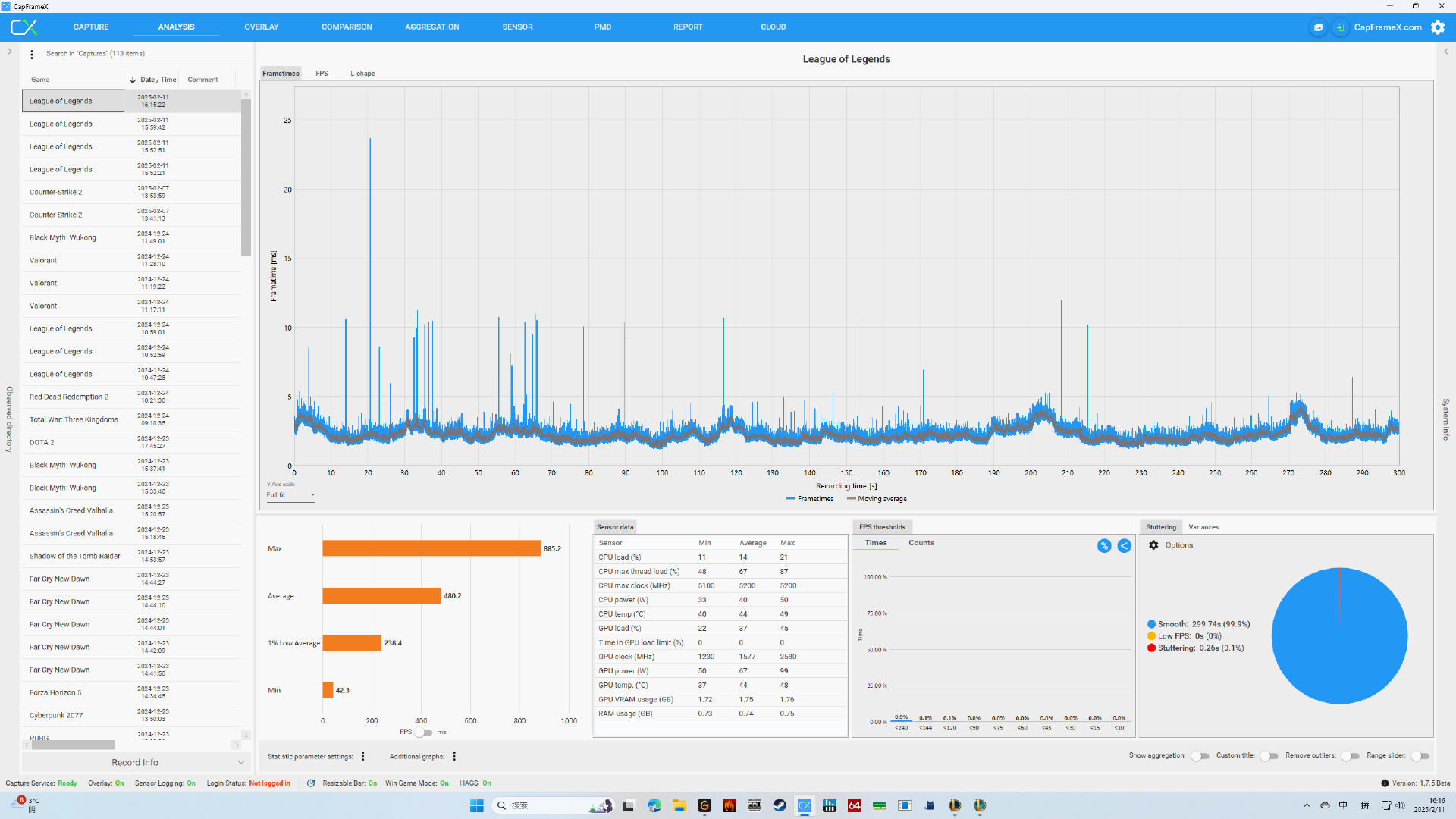Show hidden system tray icons chevron

[1306, 805]
